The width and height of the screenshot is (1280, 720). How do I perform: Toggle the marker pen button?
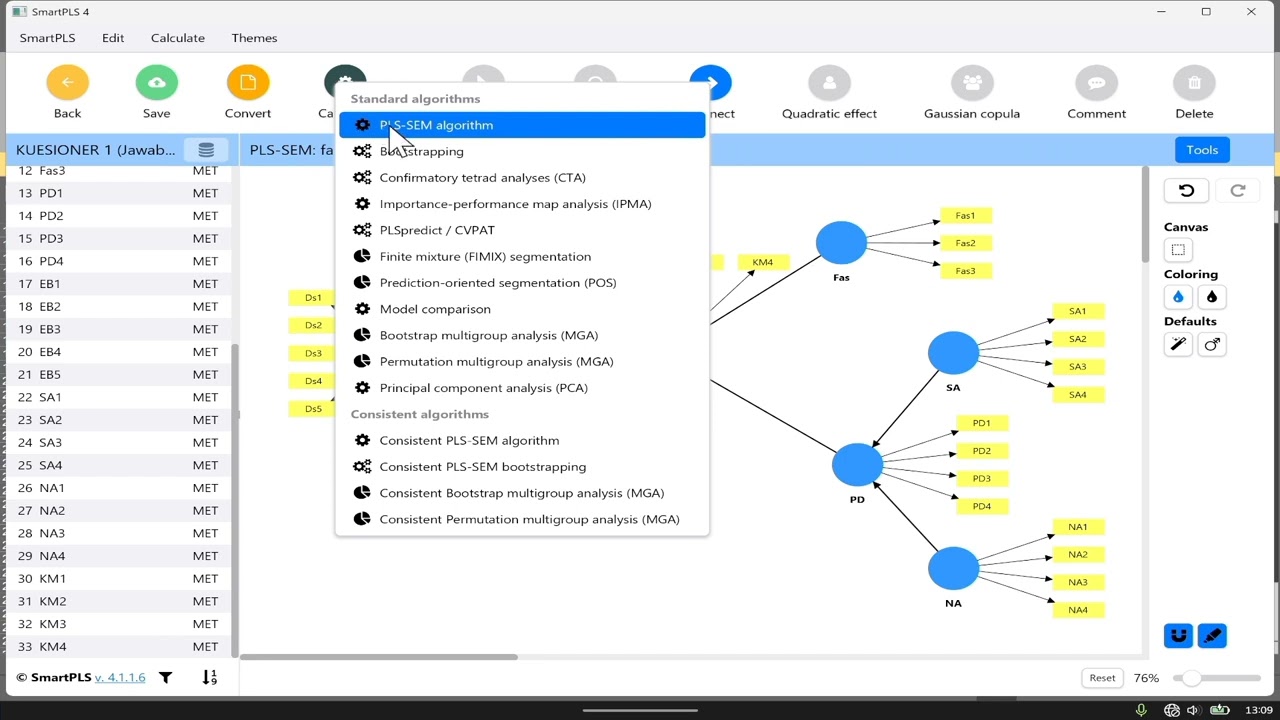[x=1212, y=635]
